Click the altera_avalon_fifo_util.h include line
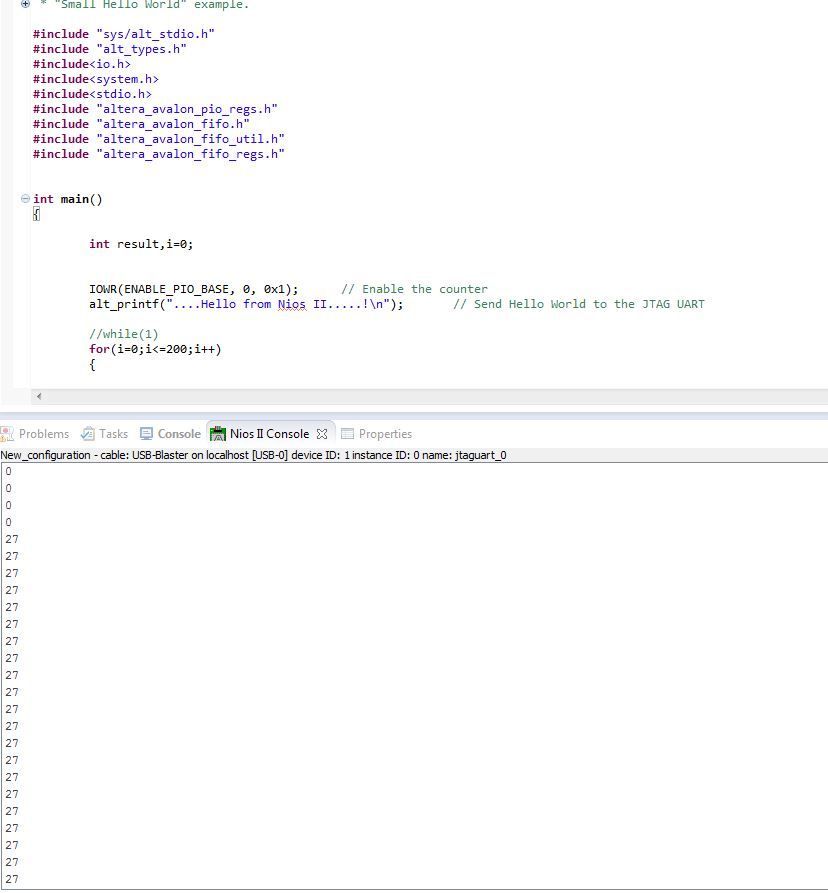 158,139
